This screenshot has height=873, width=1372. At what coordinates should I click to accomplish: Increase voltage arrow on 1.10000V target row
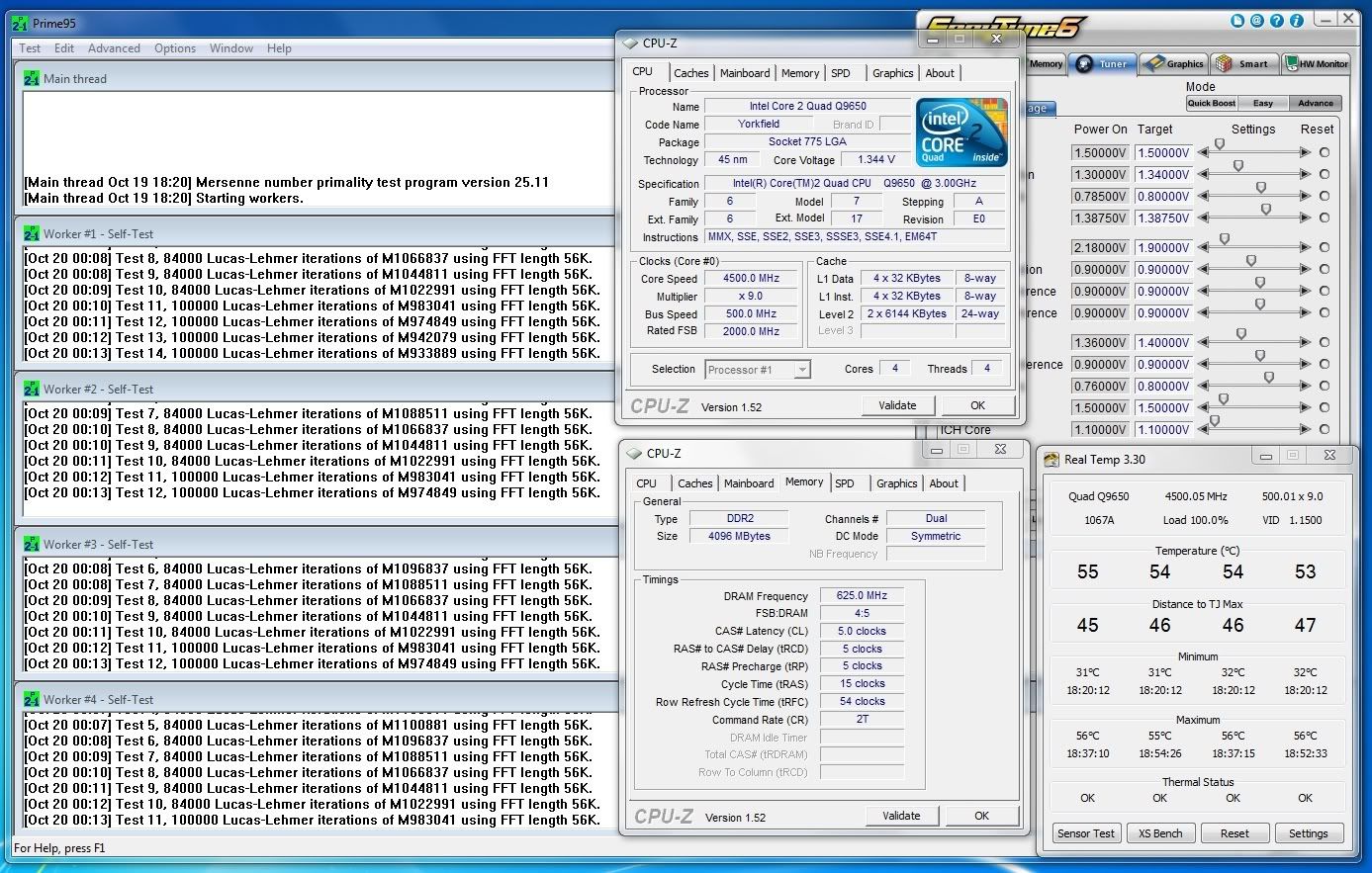pos(1305,430)
